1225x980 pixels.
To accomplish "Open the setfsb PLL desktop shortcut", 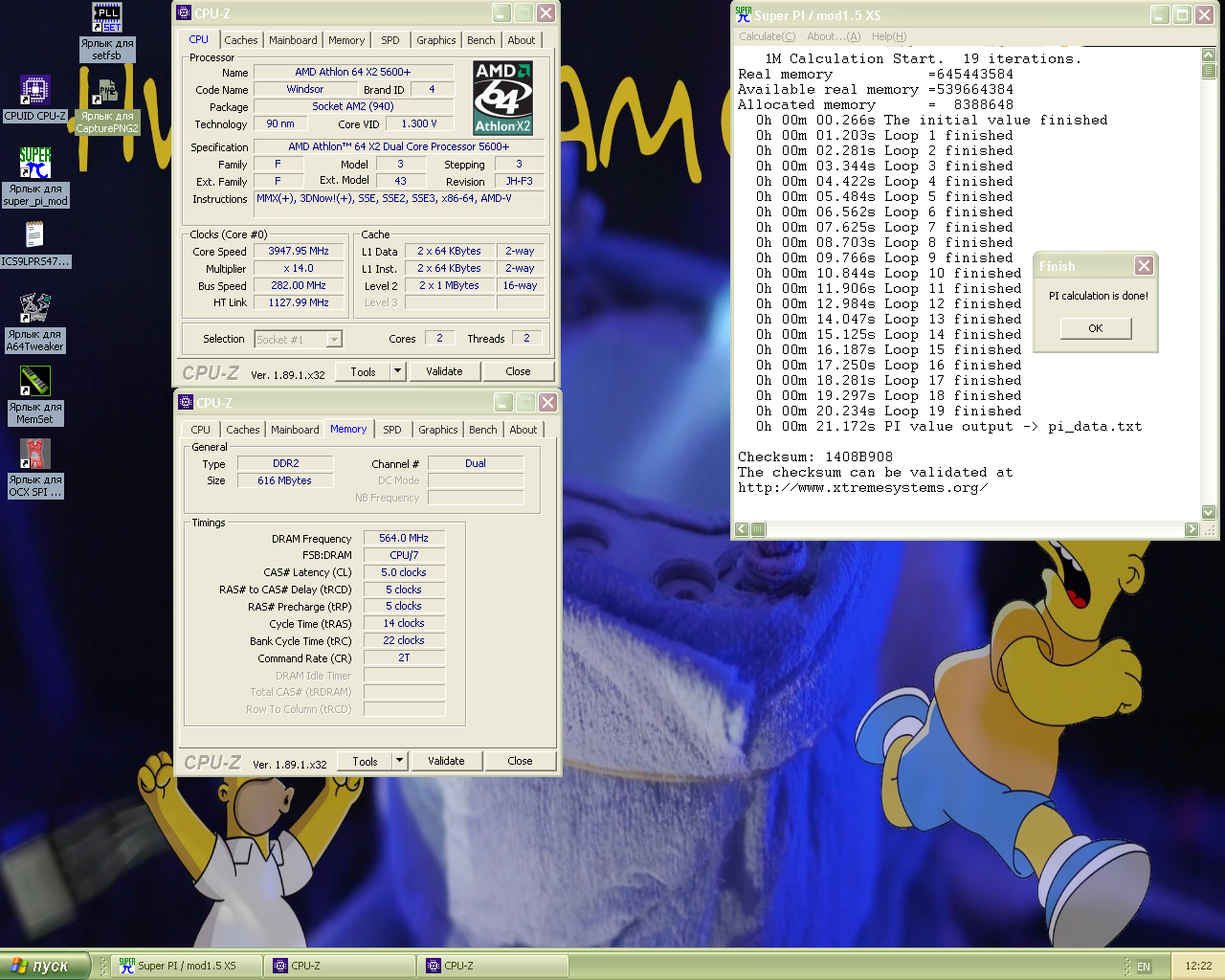I will 107,32.
